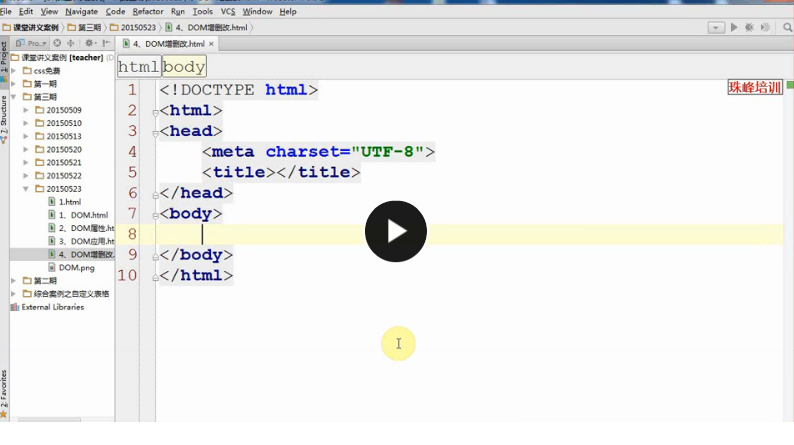The image size is (794, 445).
Task: Open the View menu
Action: pyautogui.click(x=49, y=11)
